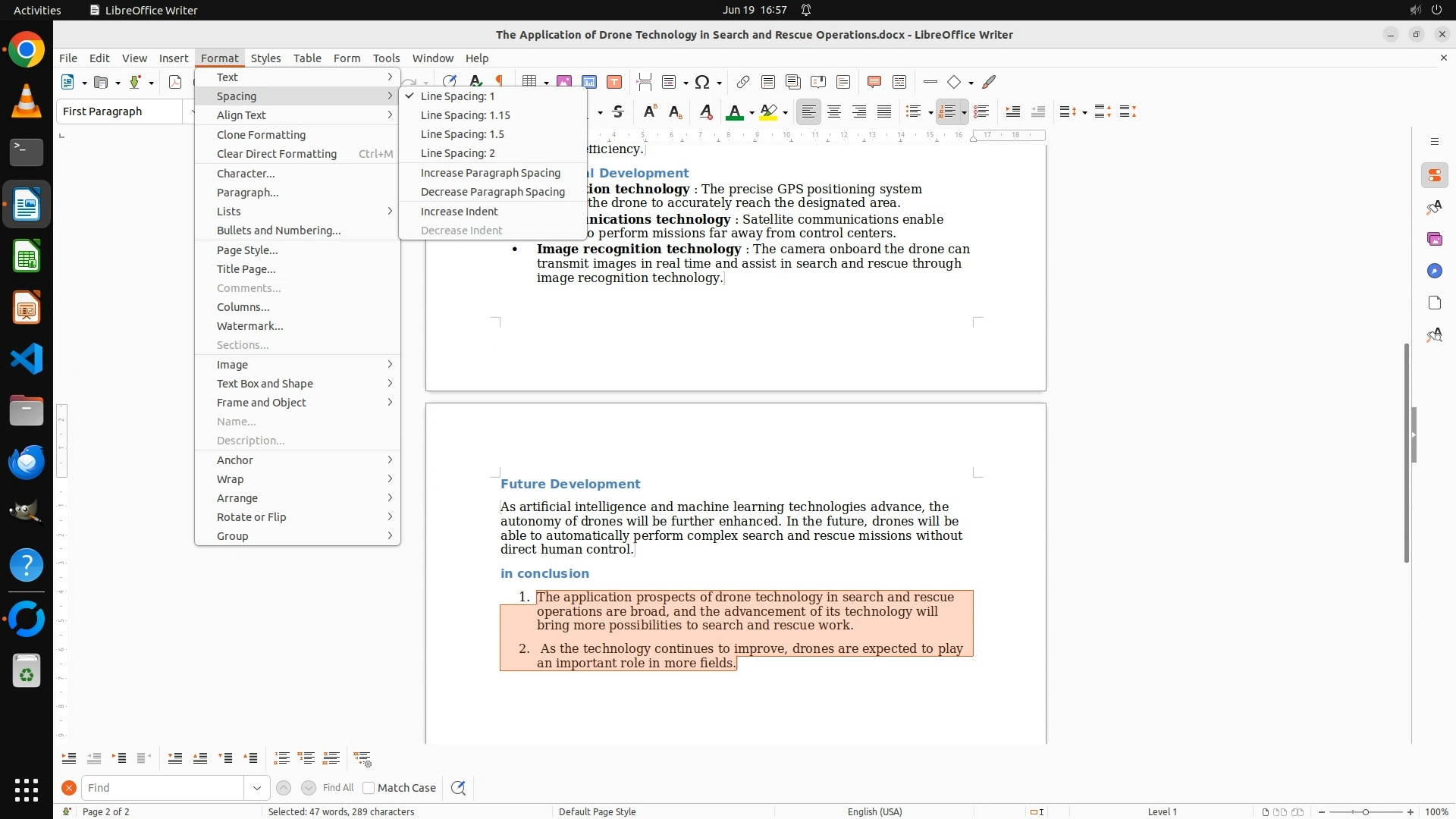Click the Center Horizontally alignment icon

point(834,112)
